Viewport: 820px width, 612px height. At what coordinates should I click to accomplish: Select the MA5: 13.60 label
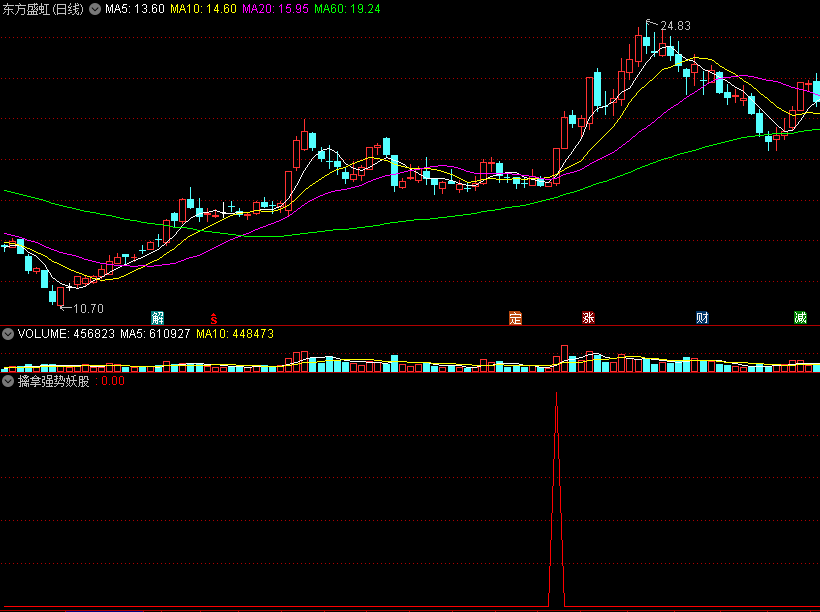coord(134,9)
